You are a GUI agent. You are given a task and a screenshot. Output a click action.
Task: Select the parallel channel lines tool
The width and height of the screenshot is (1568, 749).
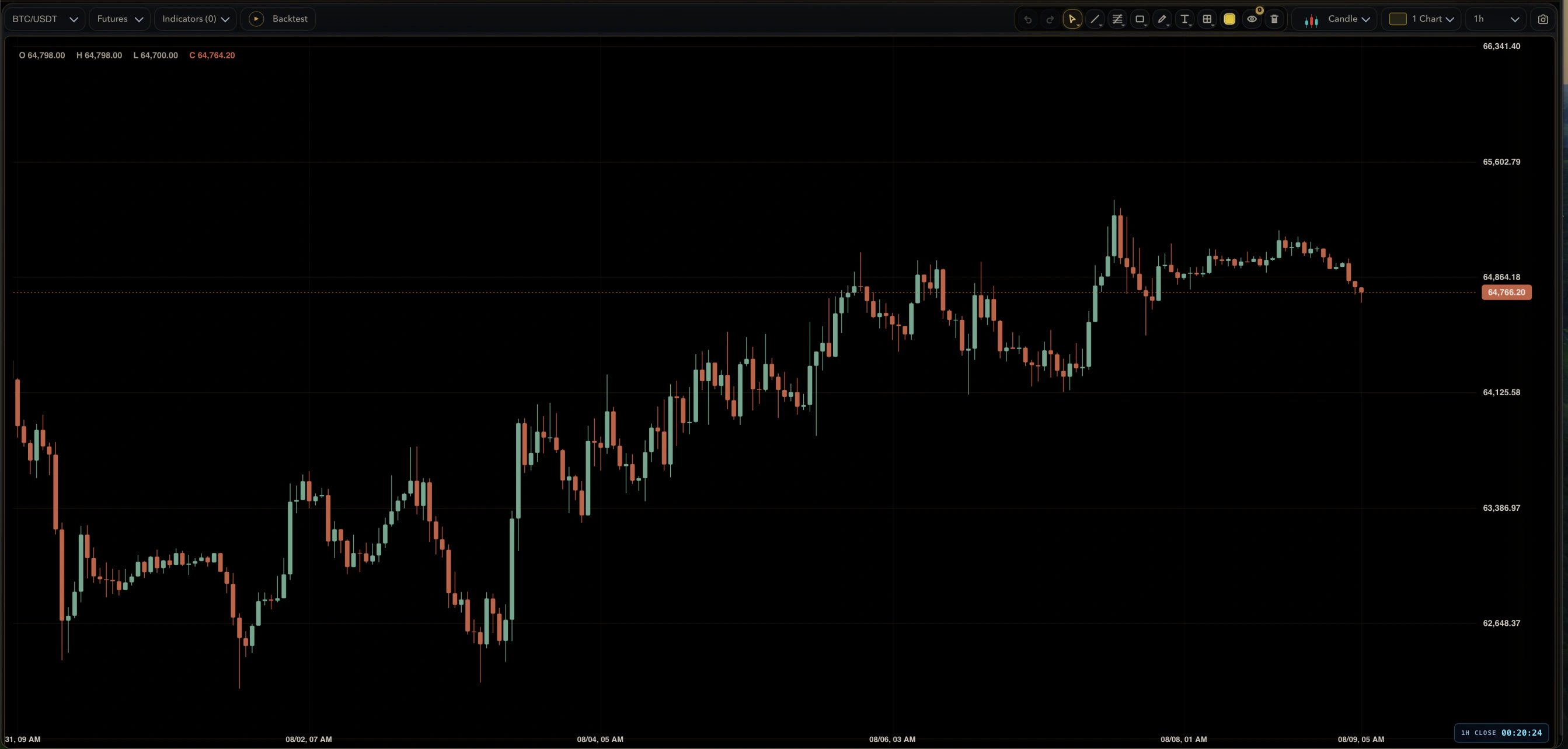[1117, 19]
